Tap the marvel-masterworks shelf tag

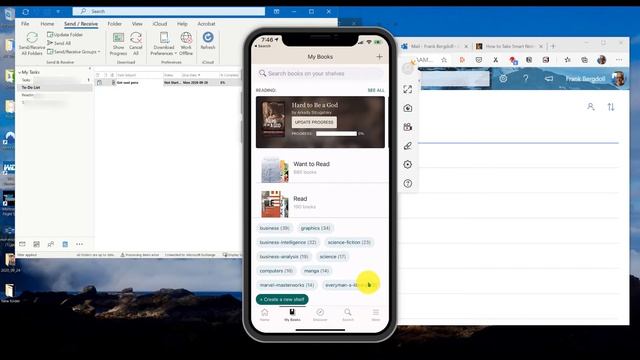[287, 285]
